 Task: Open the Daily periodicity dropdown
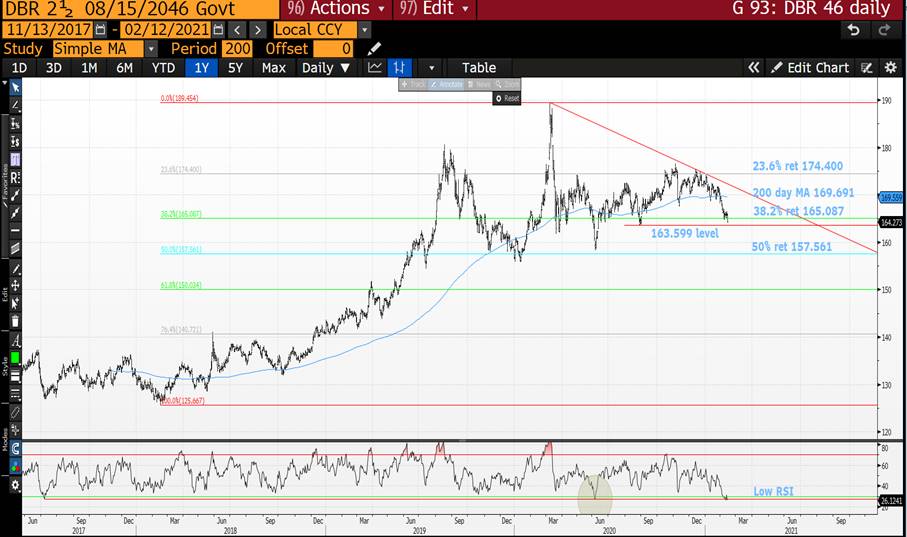[326, 67]
